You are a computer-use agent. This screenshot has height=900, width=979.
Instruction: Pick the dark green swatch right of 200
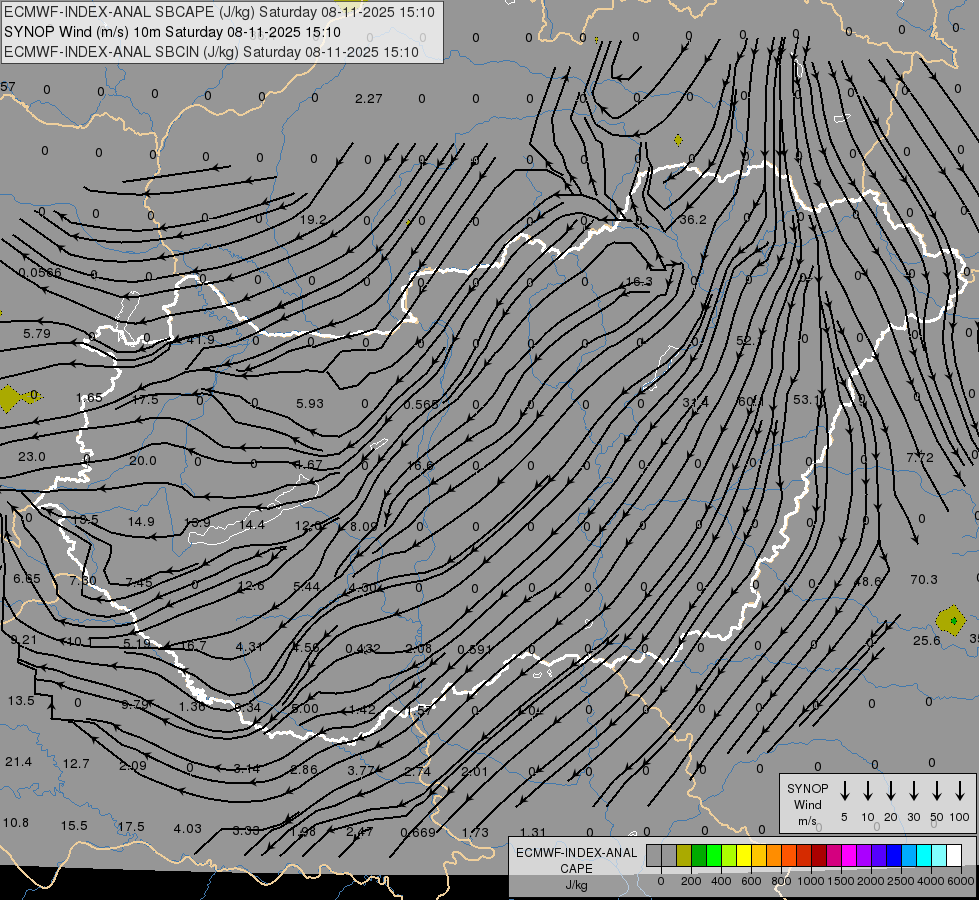click(699, 856)
